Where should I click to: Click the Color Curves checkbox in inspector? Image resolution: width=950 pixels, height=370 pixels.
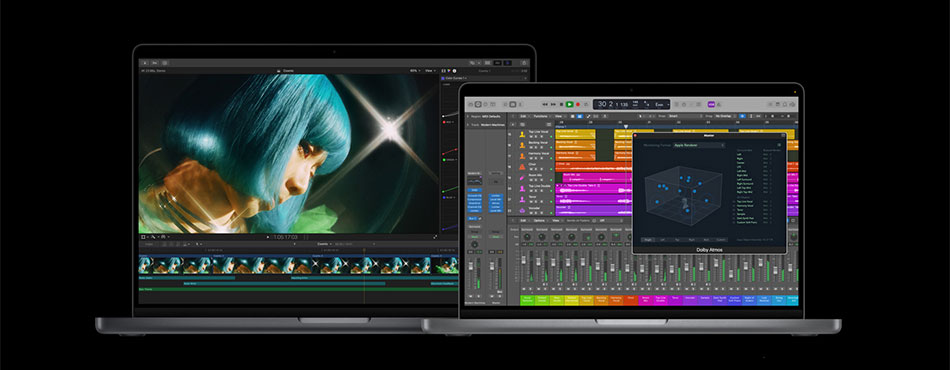(443, 78)
